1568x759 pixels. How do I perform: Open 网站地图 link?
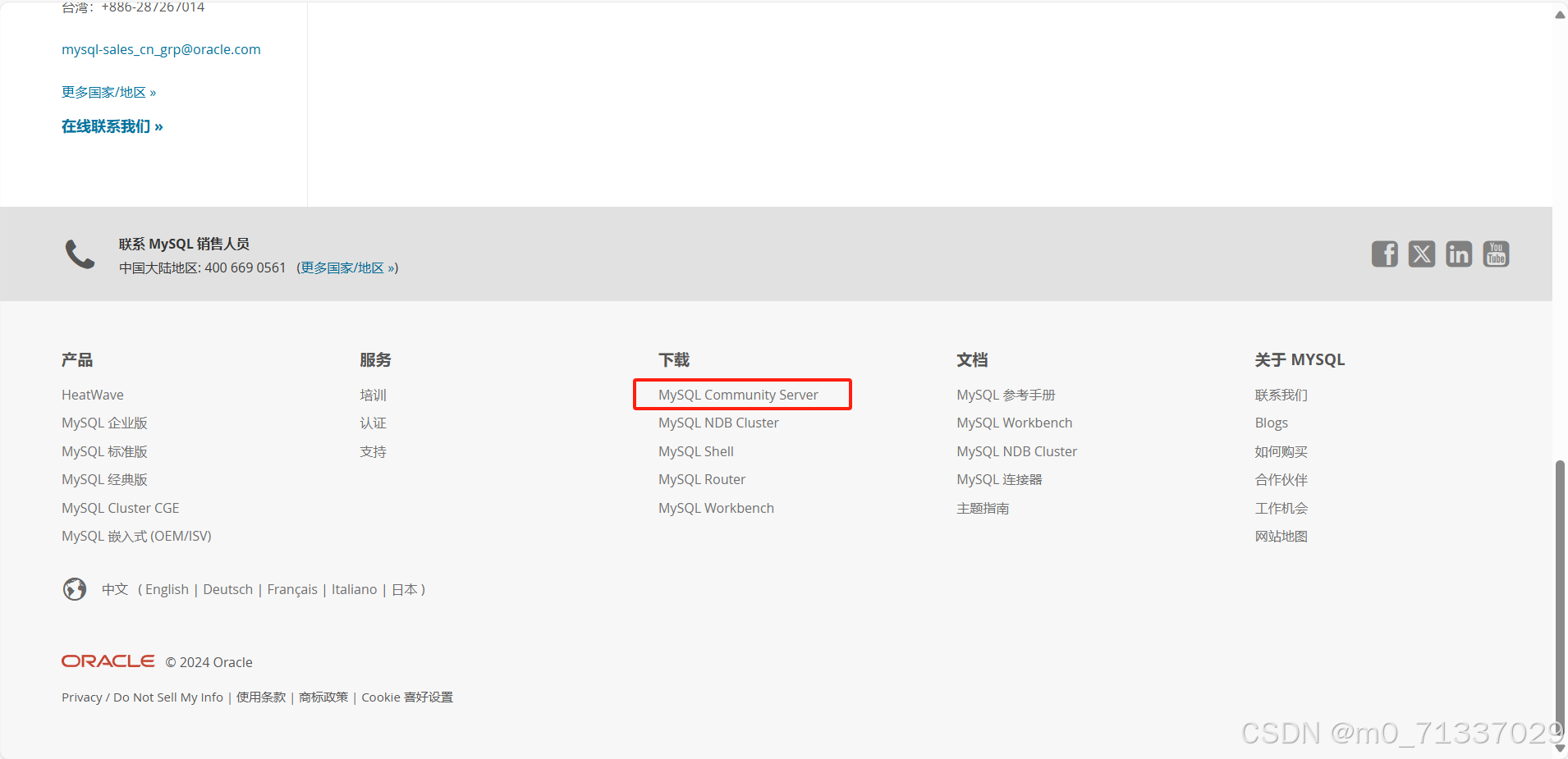pyautogui.click(x=1281, y=536)
